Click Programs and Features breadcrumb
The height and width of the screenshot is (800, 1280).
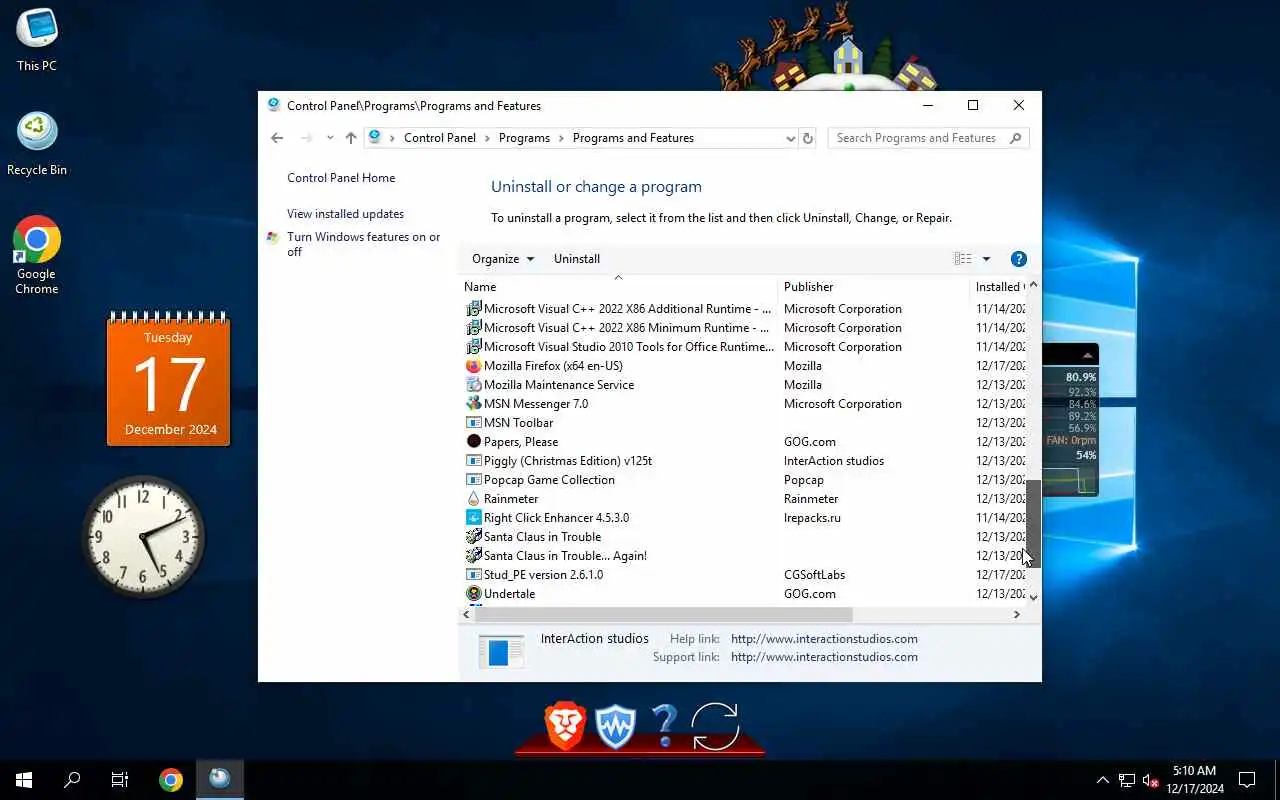(x=633, y=138)
